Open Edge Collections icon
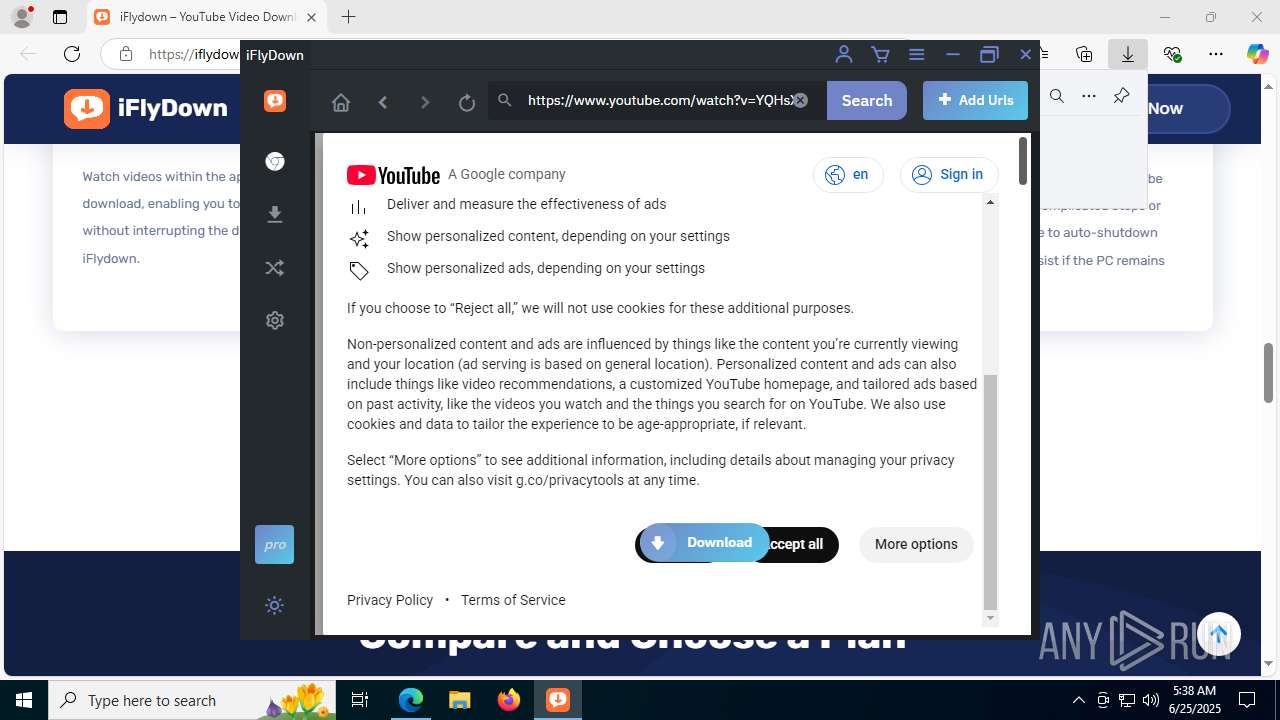This screenshot has height=720, width=1280. click(x=1084, y=54)
